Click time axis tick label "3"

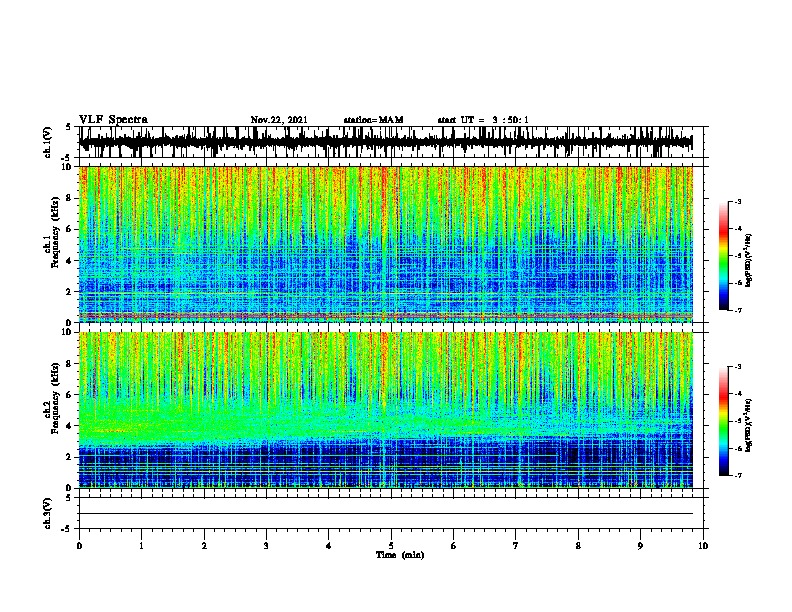(266, 546)
